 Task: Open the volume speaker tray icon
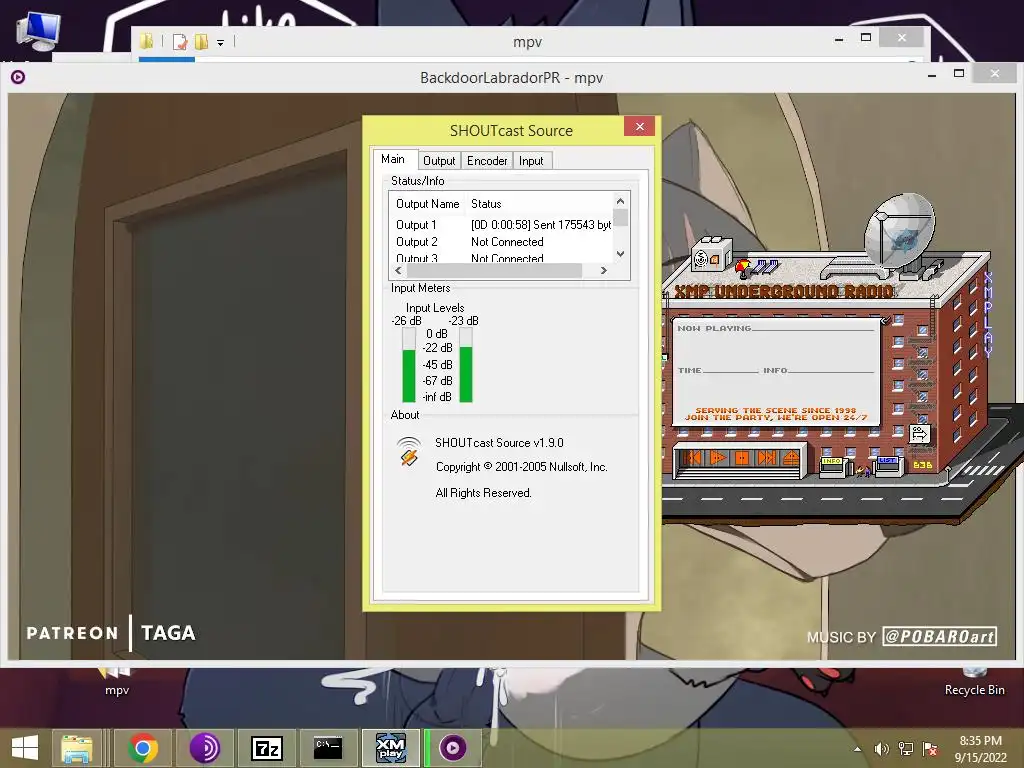[882, 749]
